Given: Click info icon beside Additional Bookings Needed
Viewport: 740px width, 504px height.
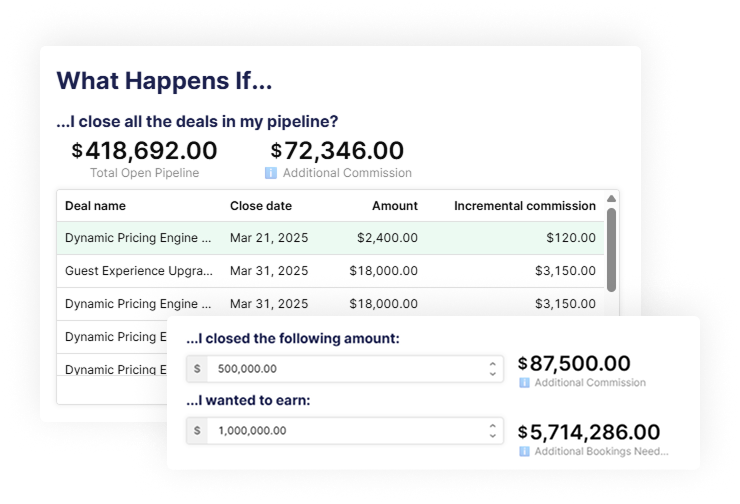Looking at the screenshot, I should pos(524,452).
